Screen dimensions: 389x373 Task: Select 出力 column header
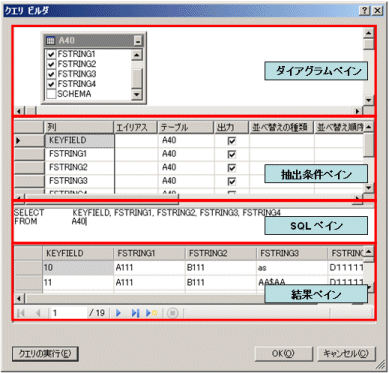(x=231, y=127)
